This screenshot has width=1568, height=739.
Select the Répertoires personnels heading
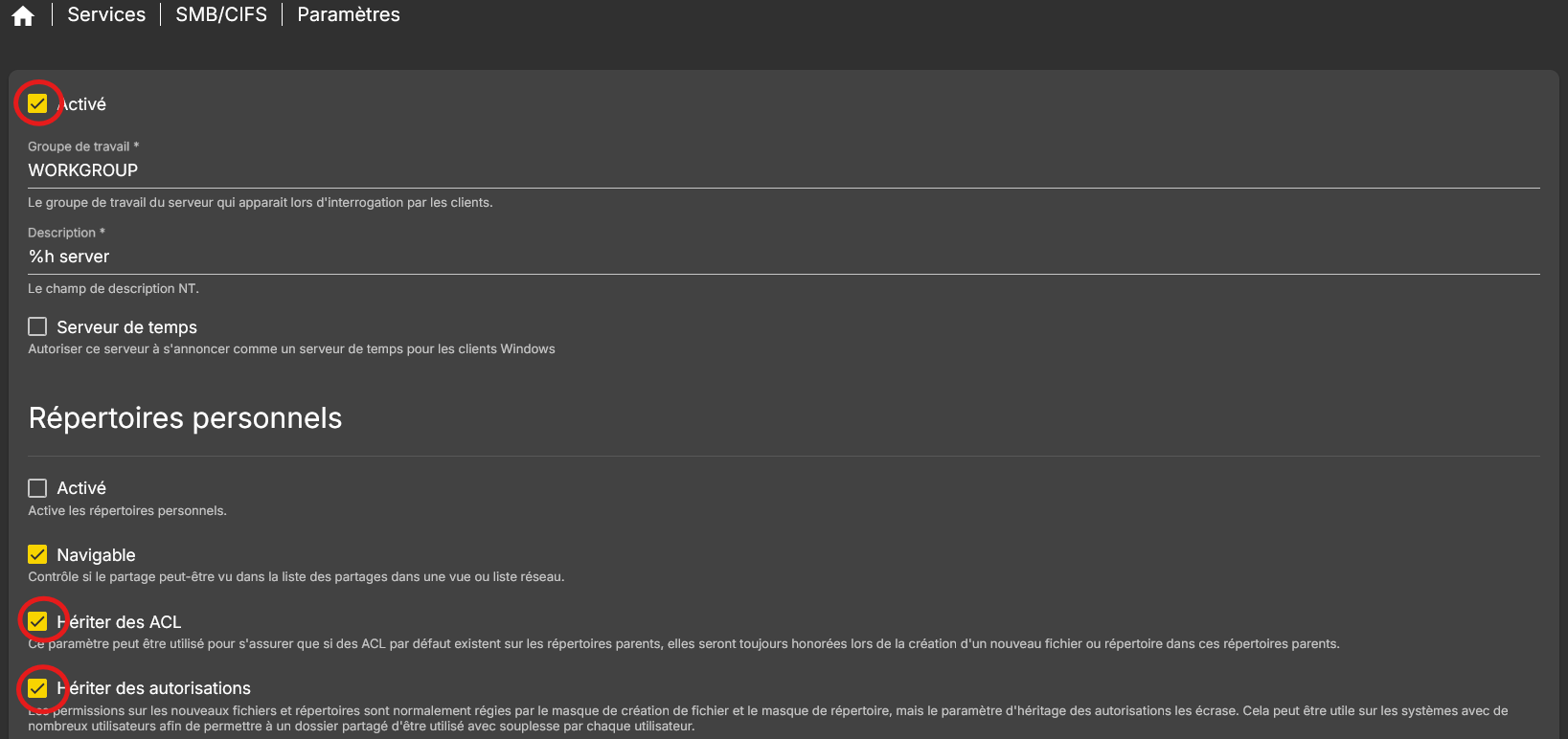click(185, 418)
